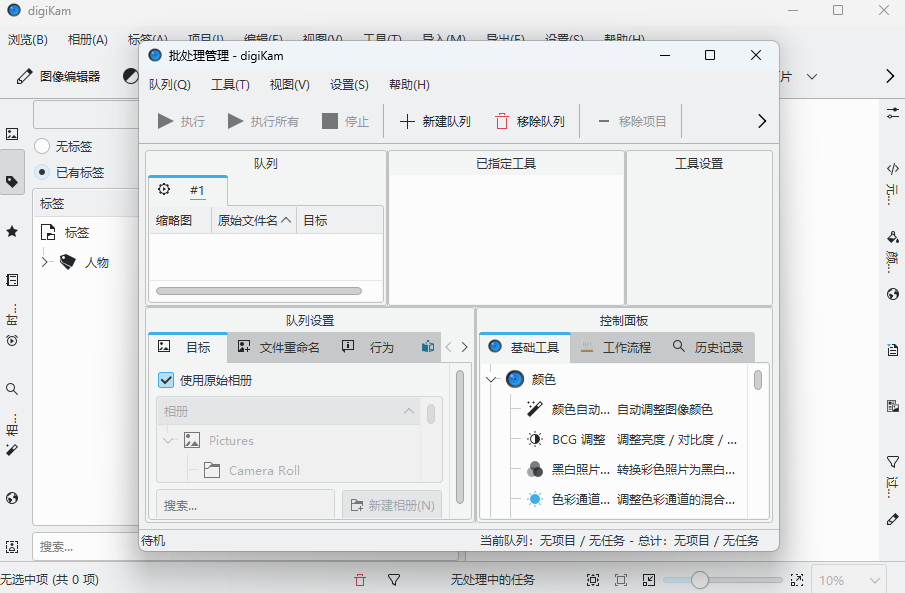Switch to the 文件重命名 tab
Screen dimensions: 905x593
pyautogui.click(x=279, y=347)
